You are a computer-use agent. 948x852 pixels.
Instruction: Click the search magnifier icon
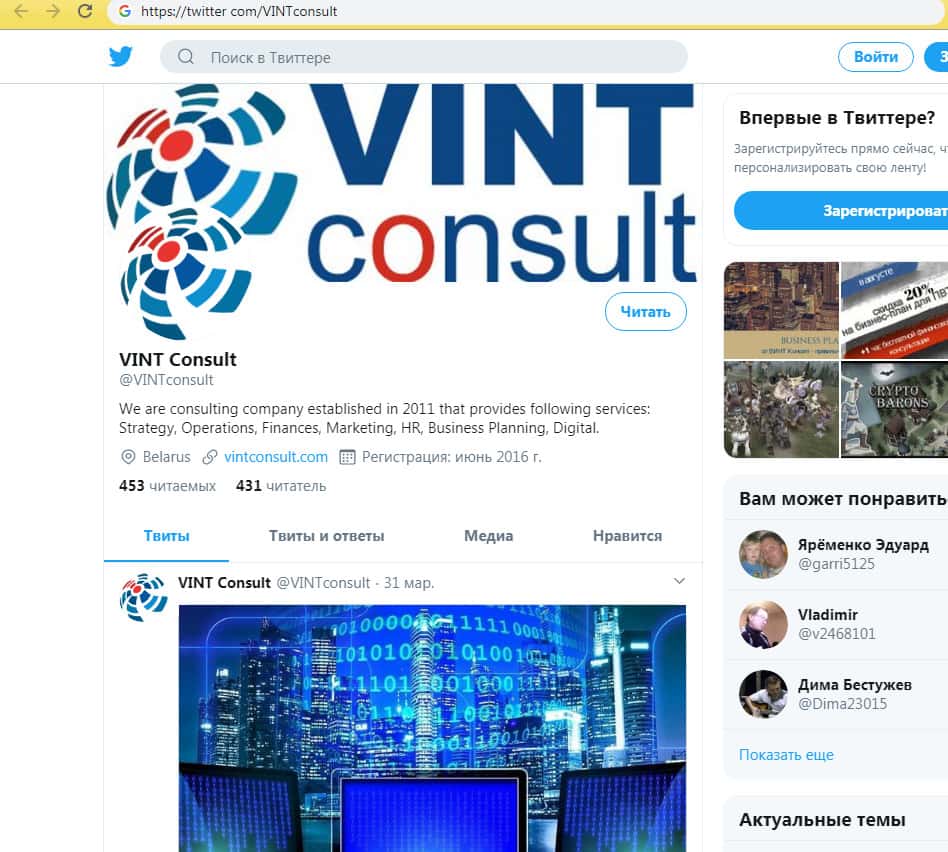pyautogui.click(x=186, y=57)
